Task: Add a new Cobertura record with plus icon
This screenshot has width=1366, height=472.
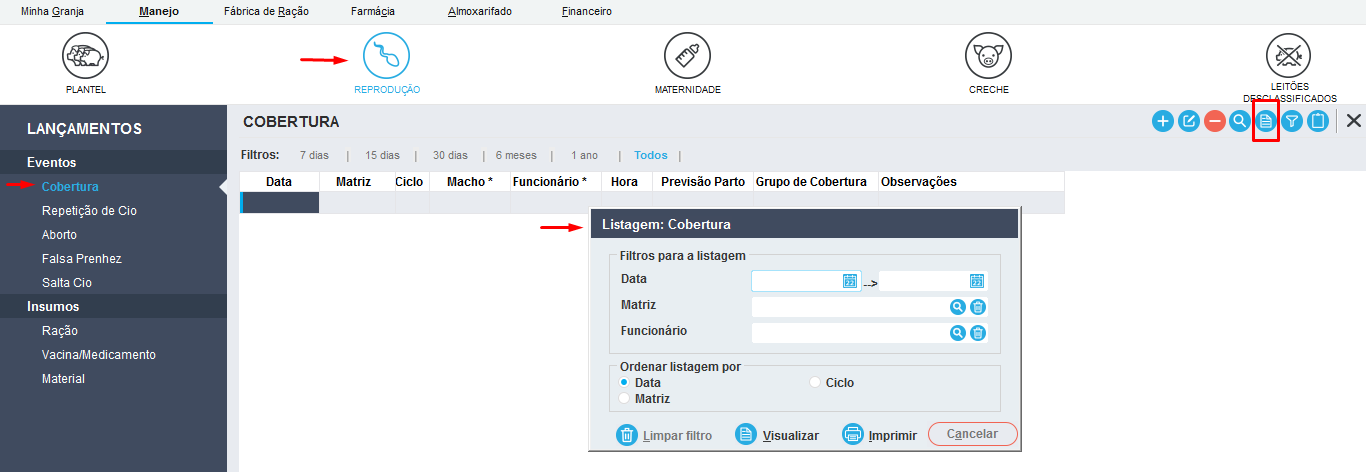Action: tap(1163, 121)
